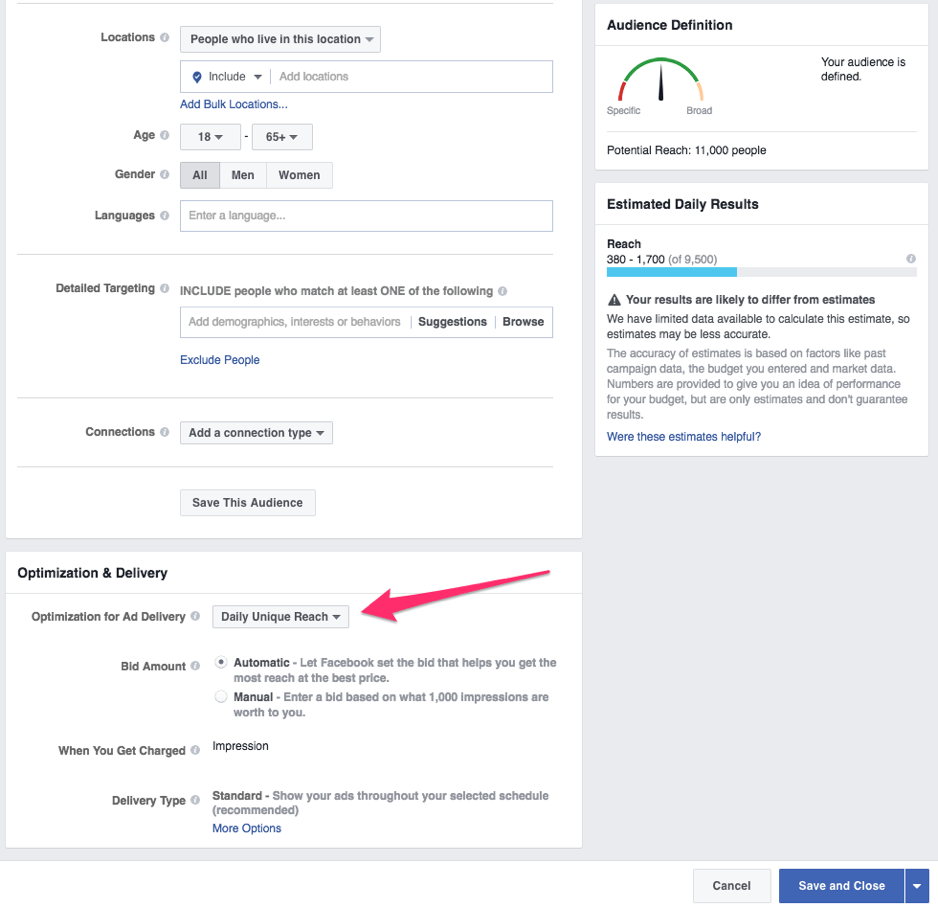The height and width of the screenshot is (908, 938).
Task: Click the info icon next to Bid Amount
Action: tap(195, 666)
